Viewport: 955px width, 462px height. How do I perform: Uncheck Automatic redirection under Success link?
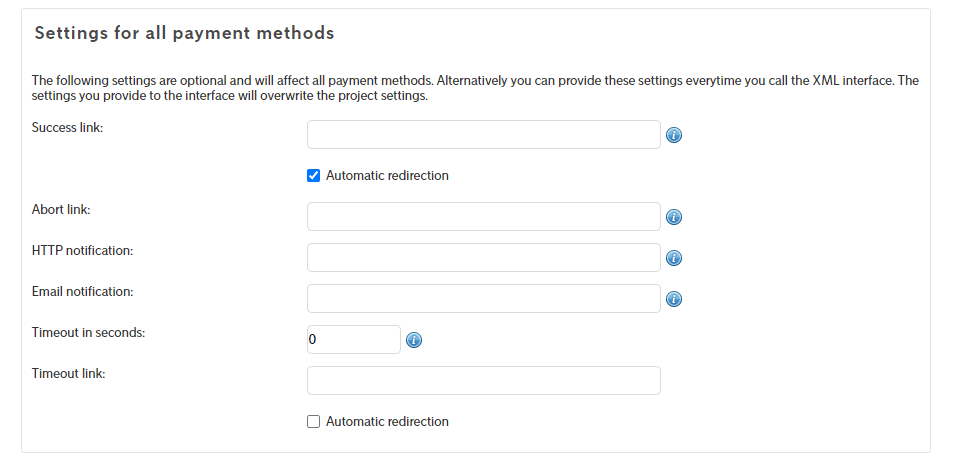314,176
